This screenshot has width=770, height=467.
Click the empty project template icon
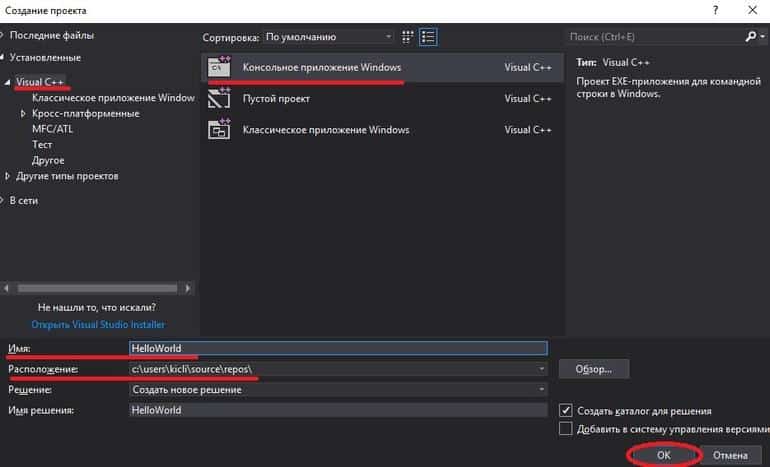[219, 98]
